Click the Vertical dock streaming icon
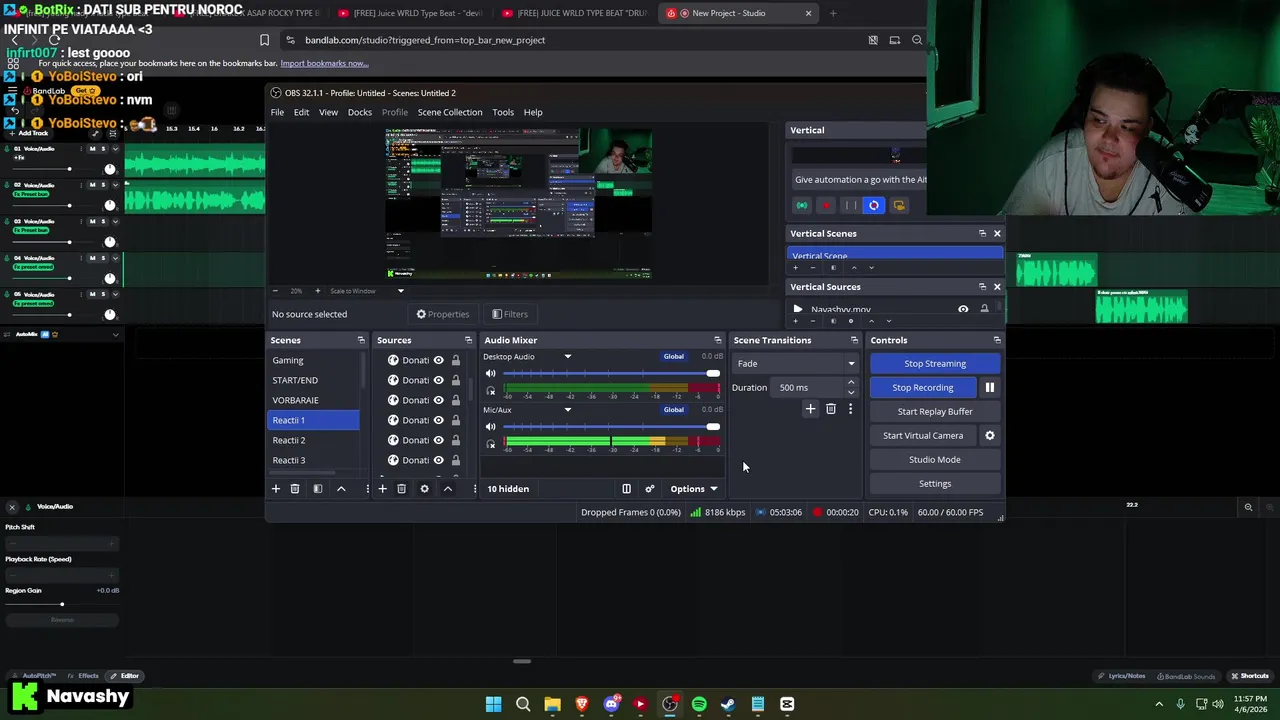This screenshot has height=720, width=1280. [802, 205]
